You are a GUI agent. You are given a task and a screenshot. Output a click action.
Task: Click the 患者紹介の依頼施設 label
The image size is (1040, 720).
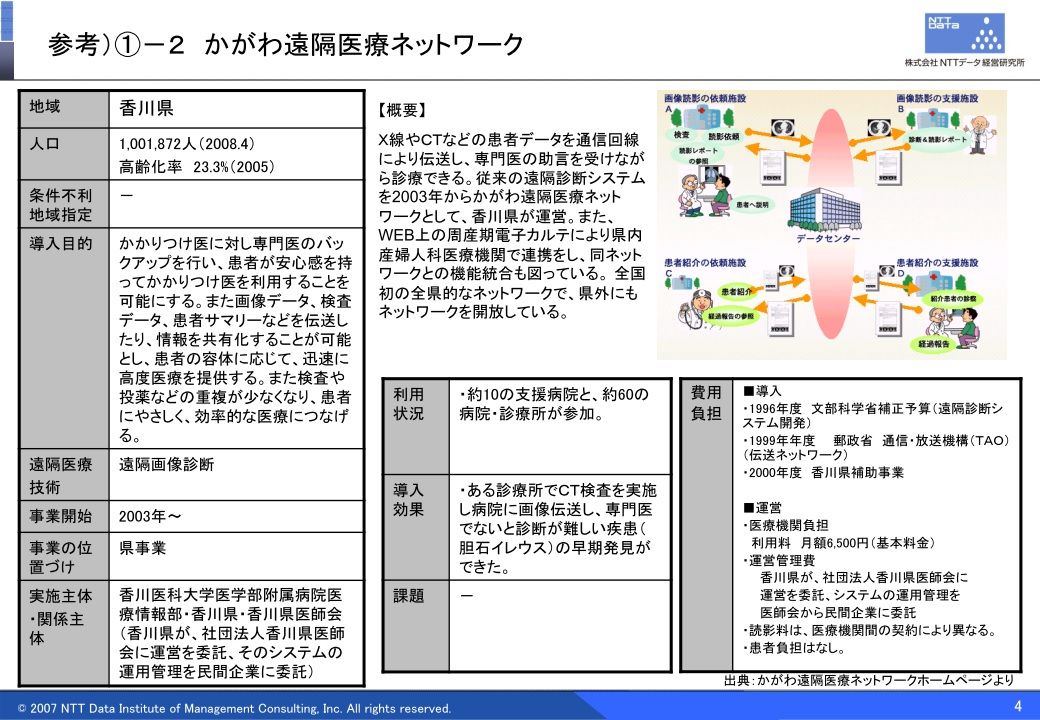click(705, 263)
